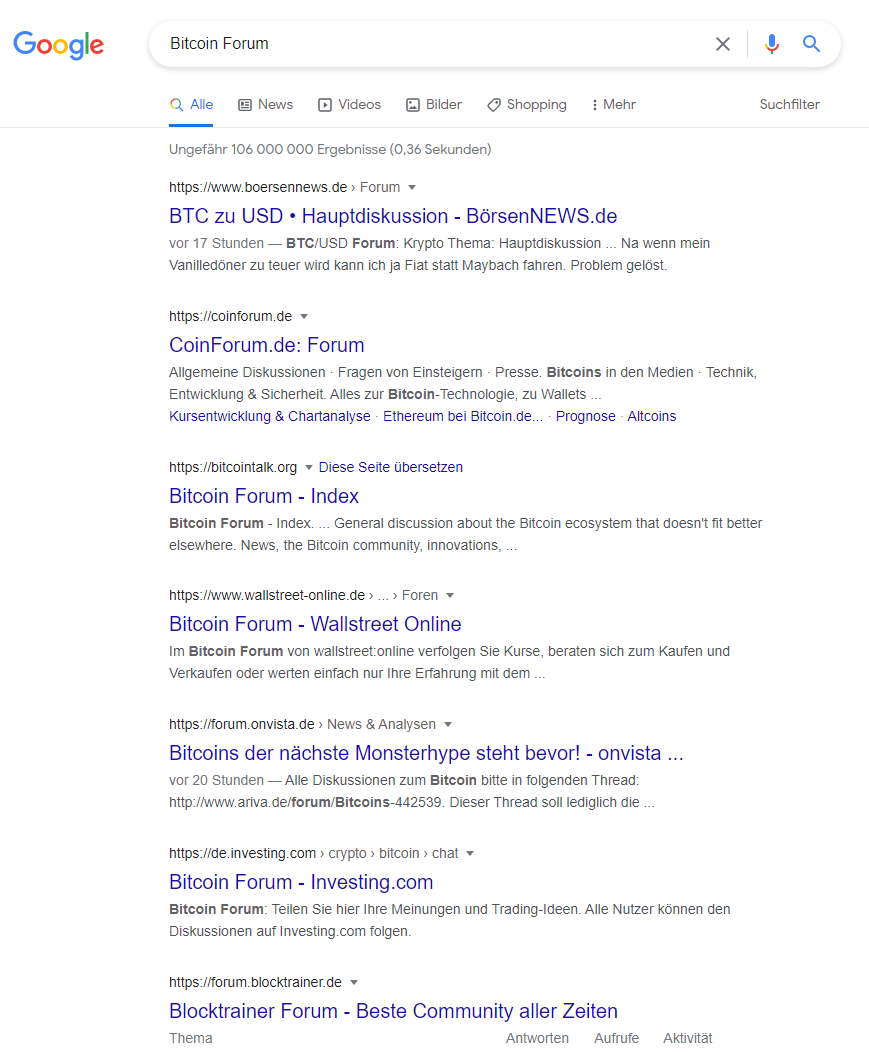This screenshot has width=869, height=1052.
Task: Click the Aktivität column header
Action: [x=688, y=1038]
